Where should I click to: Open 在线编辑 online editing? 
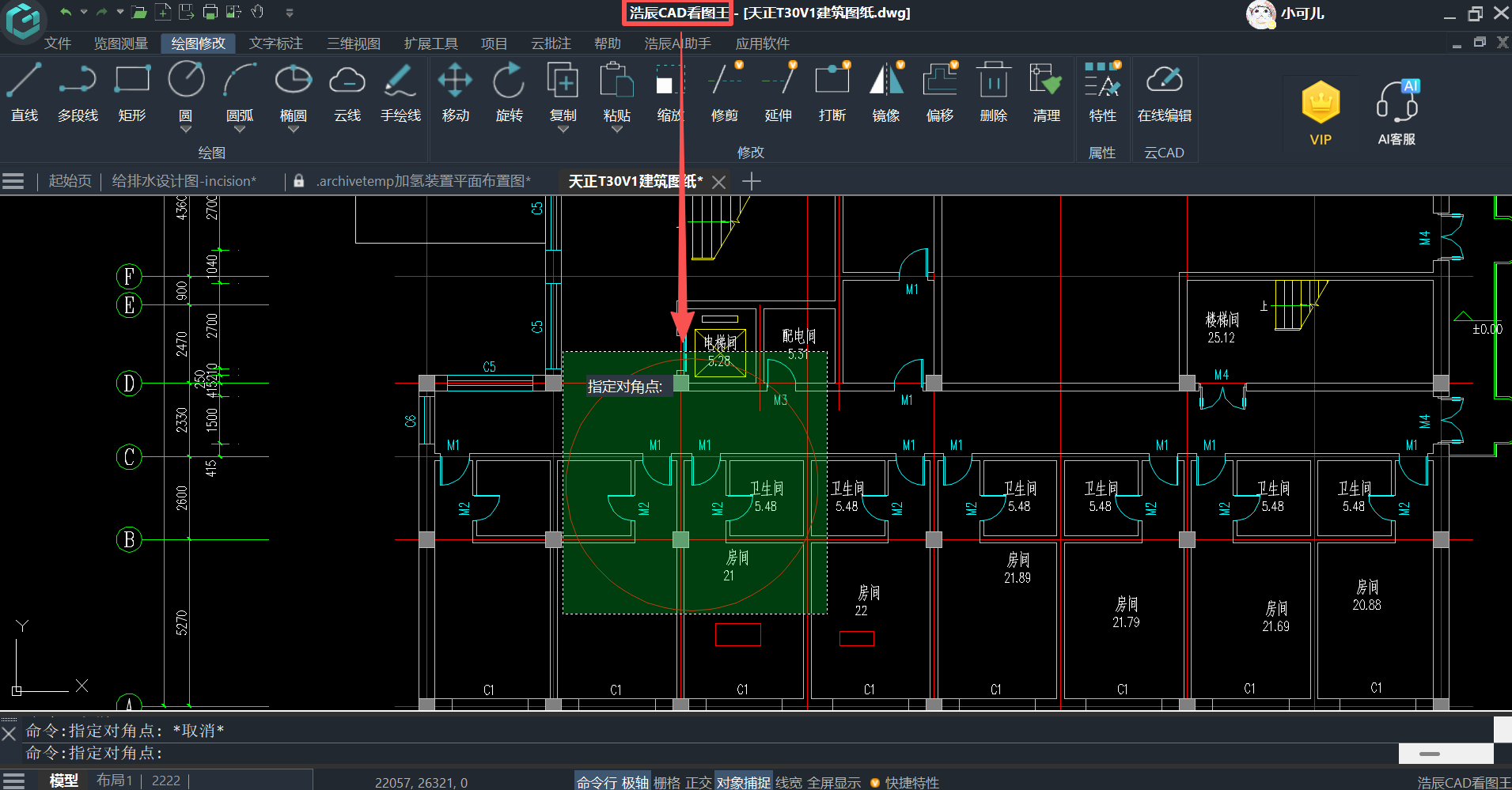(1164, 93)
